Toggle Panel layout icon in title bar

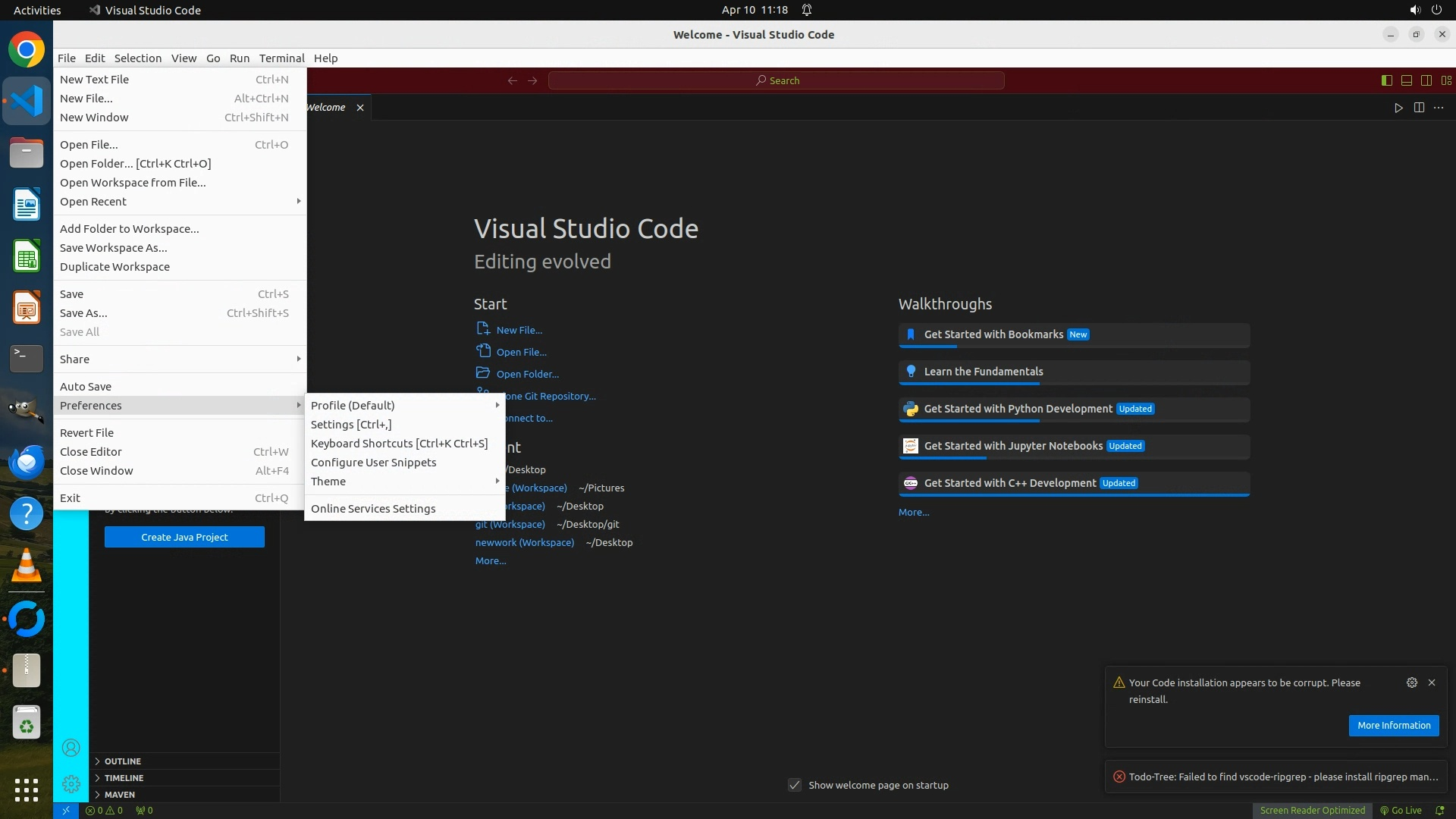click(1407, 80)
